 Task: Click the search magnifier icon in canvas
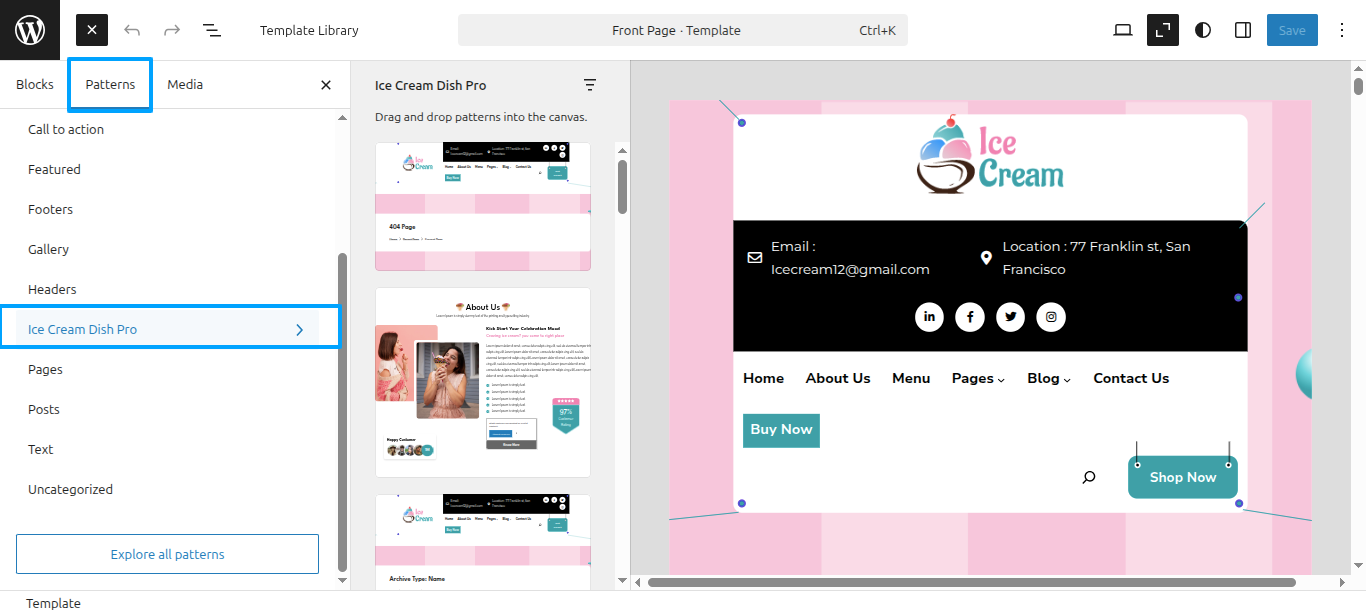pos(1089,478)
